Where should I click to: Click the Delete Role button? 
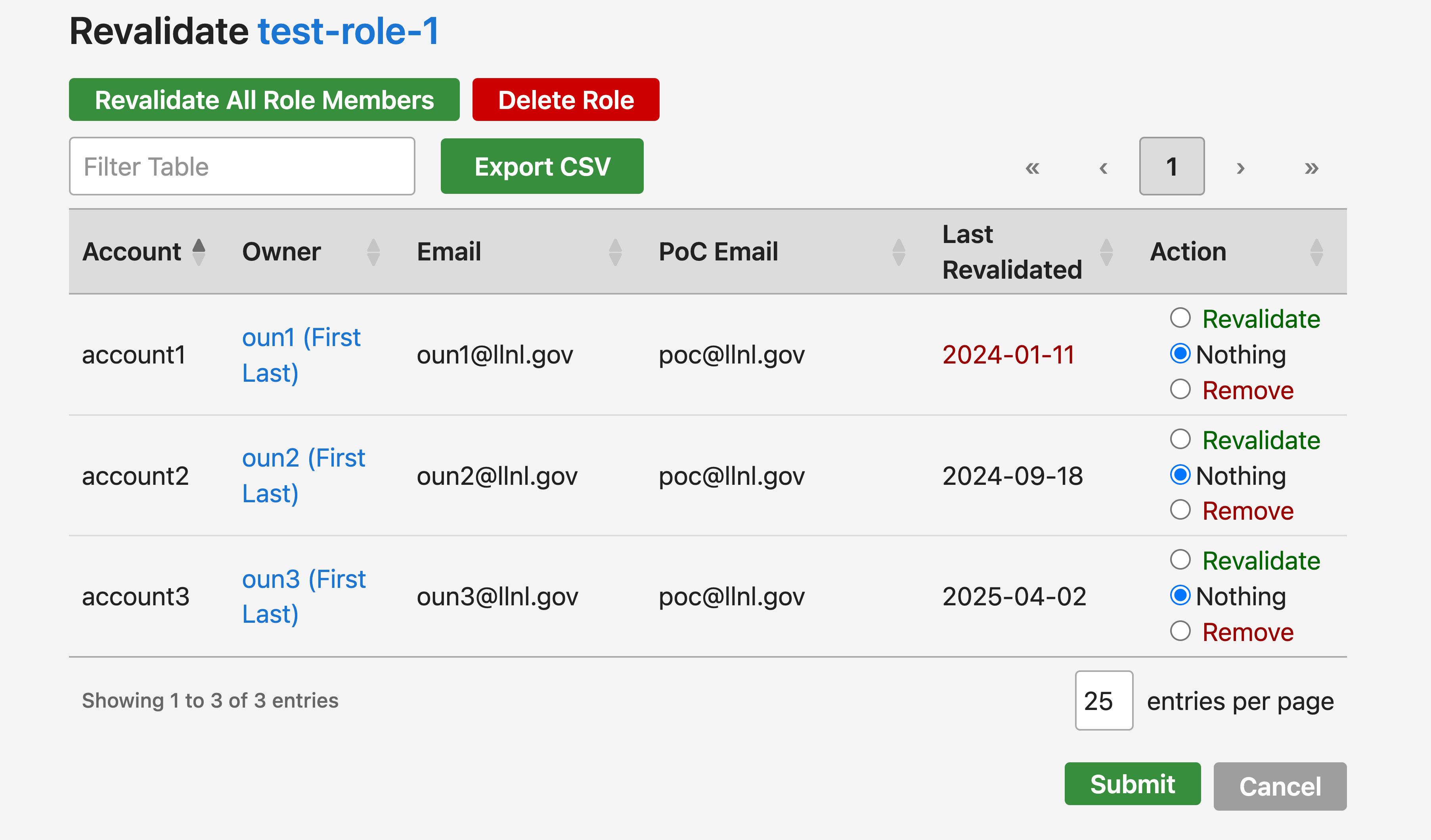pyautogui.click(x=566, y=100)
